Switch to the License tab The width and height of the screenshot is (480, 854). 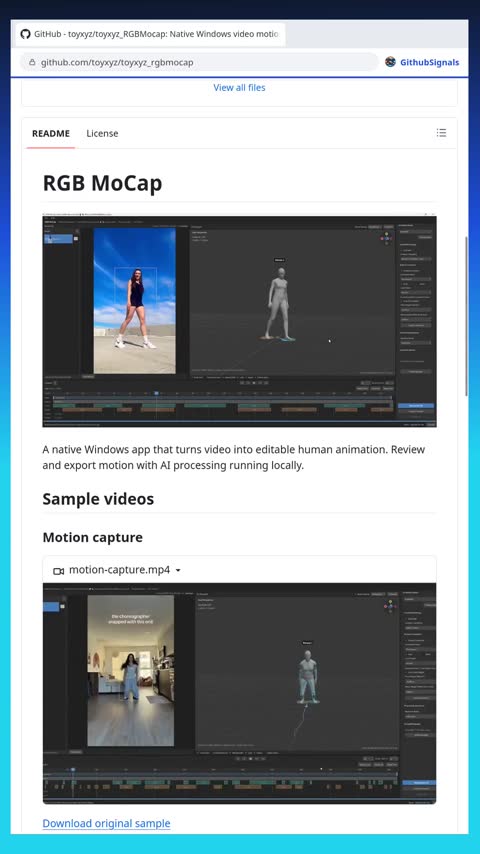click(102, 133)
